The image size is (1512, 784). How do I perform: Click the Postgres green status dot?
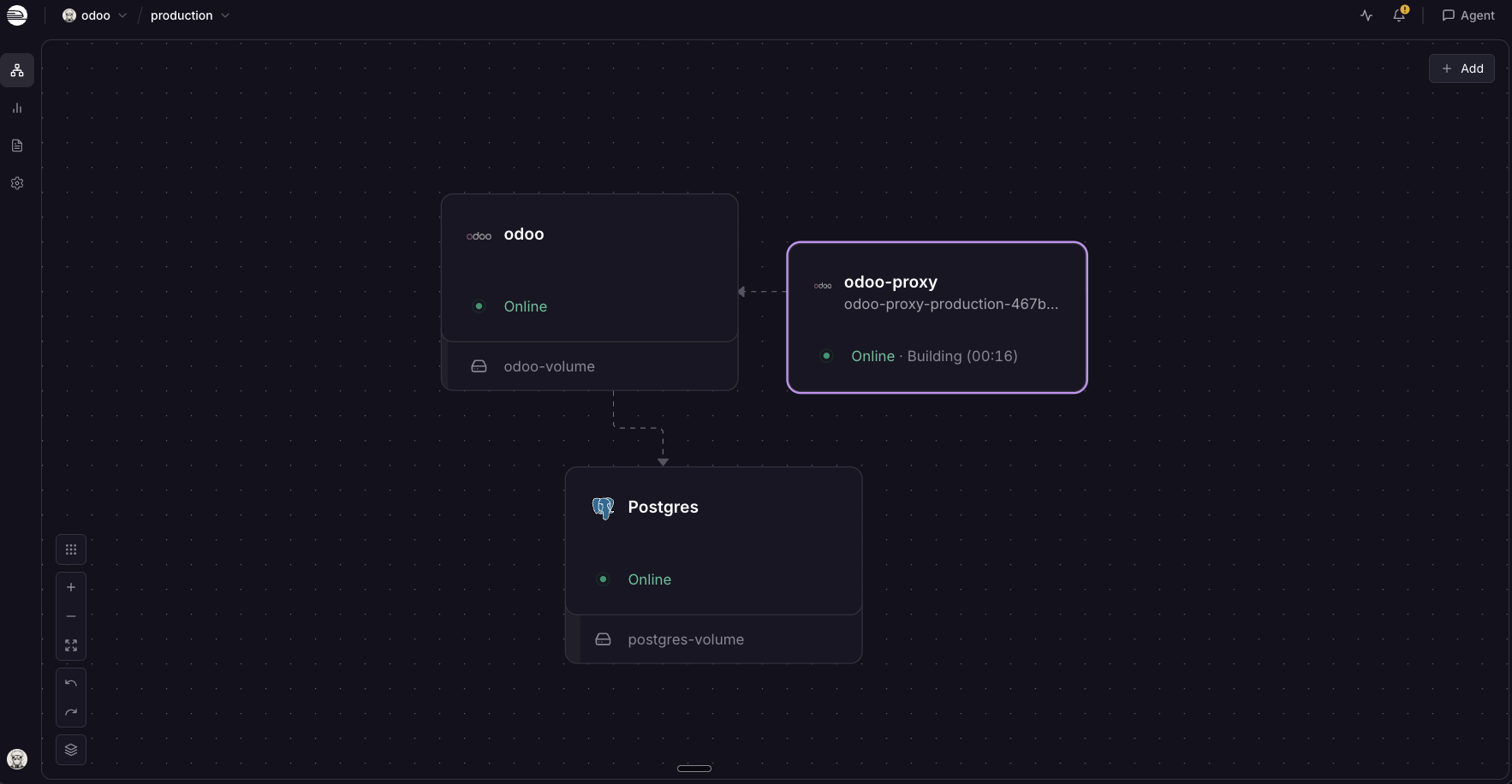click(x=604, y=579)
